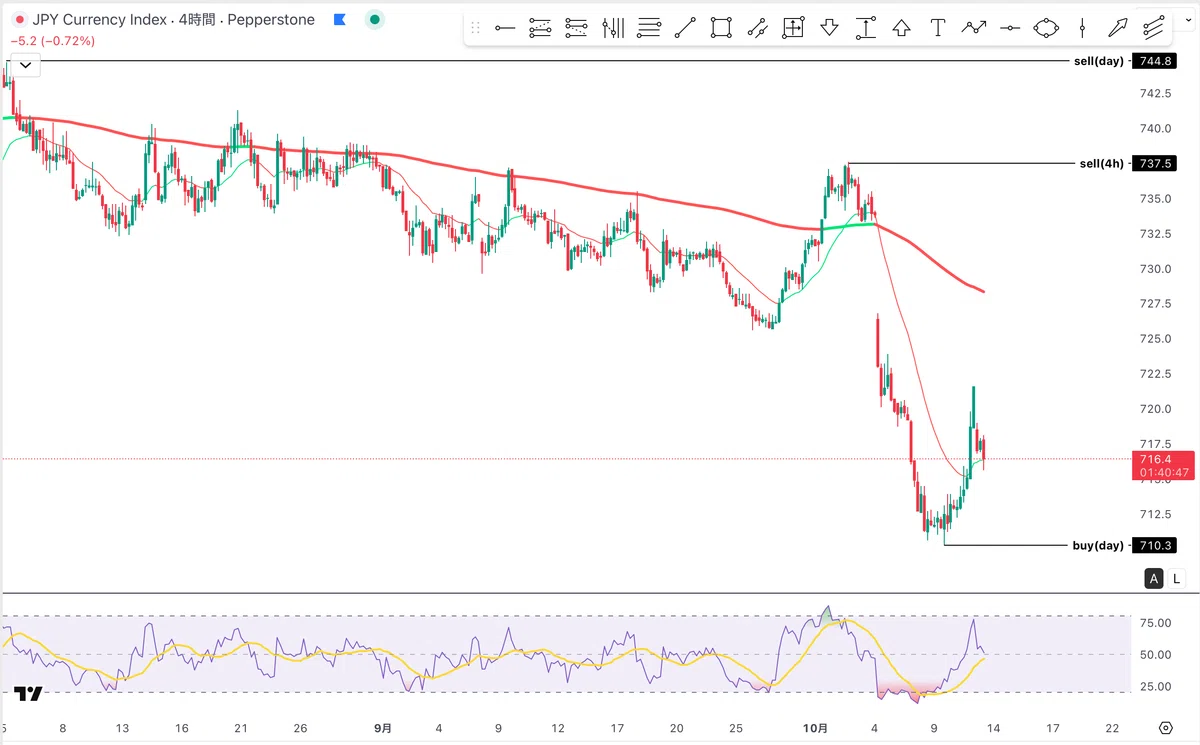Select the channel tool with falling dashed diagonal
The width and height of the screenshot is (1200, 745).
pyautogui.click(x=576, y=28)
